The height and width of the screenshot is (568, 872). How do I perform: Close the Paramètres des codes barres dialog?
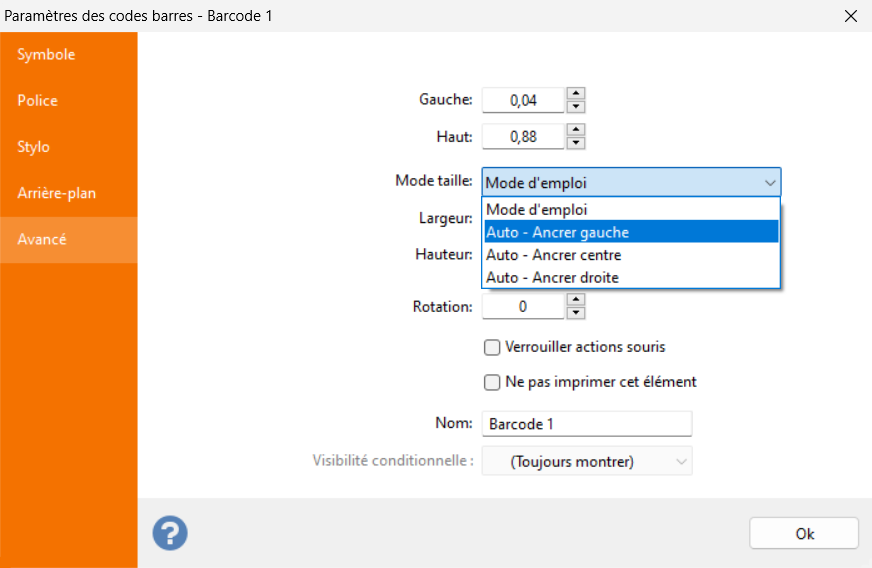[x=851, y=16]
